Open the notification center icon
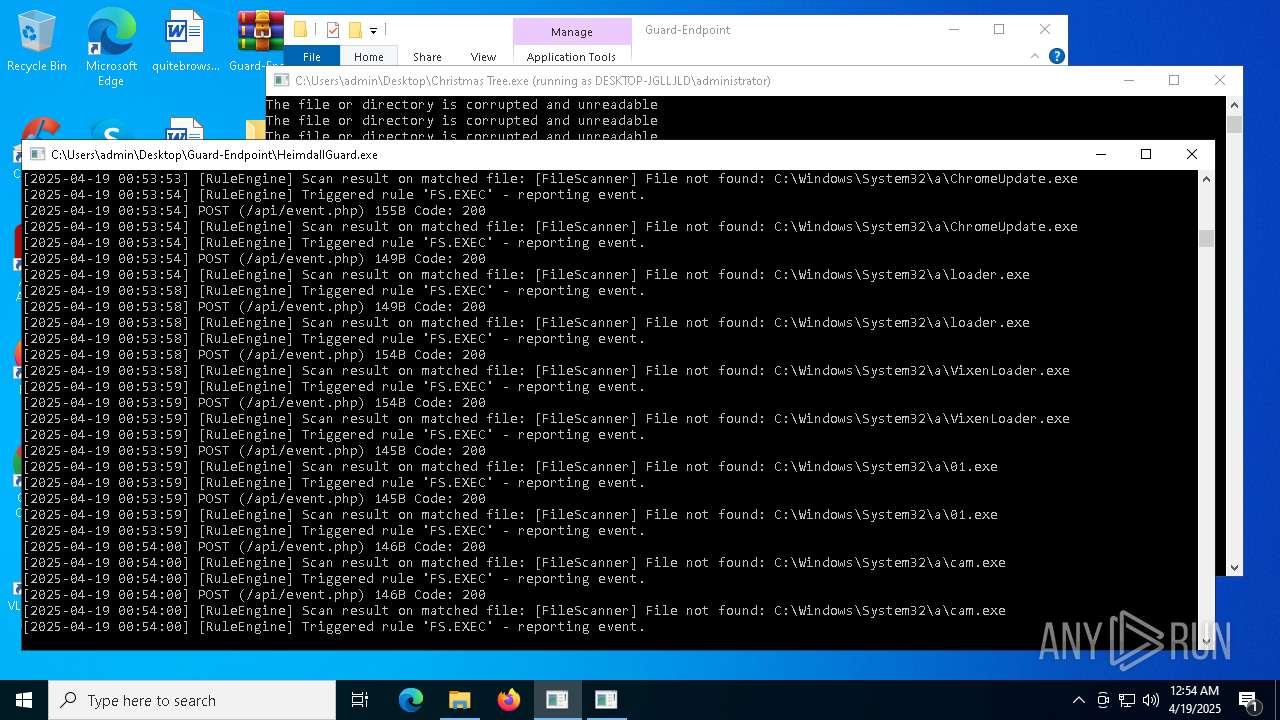Screen dimensions: 1280x720 [1248, 700]
